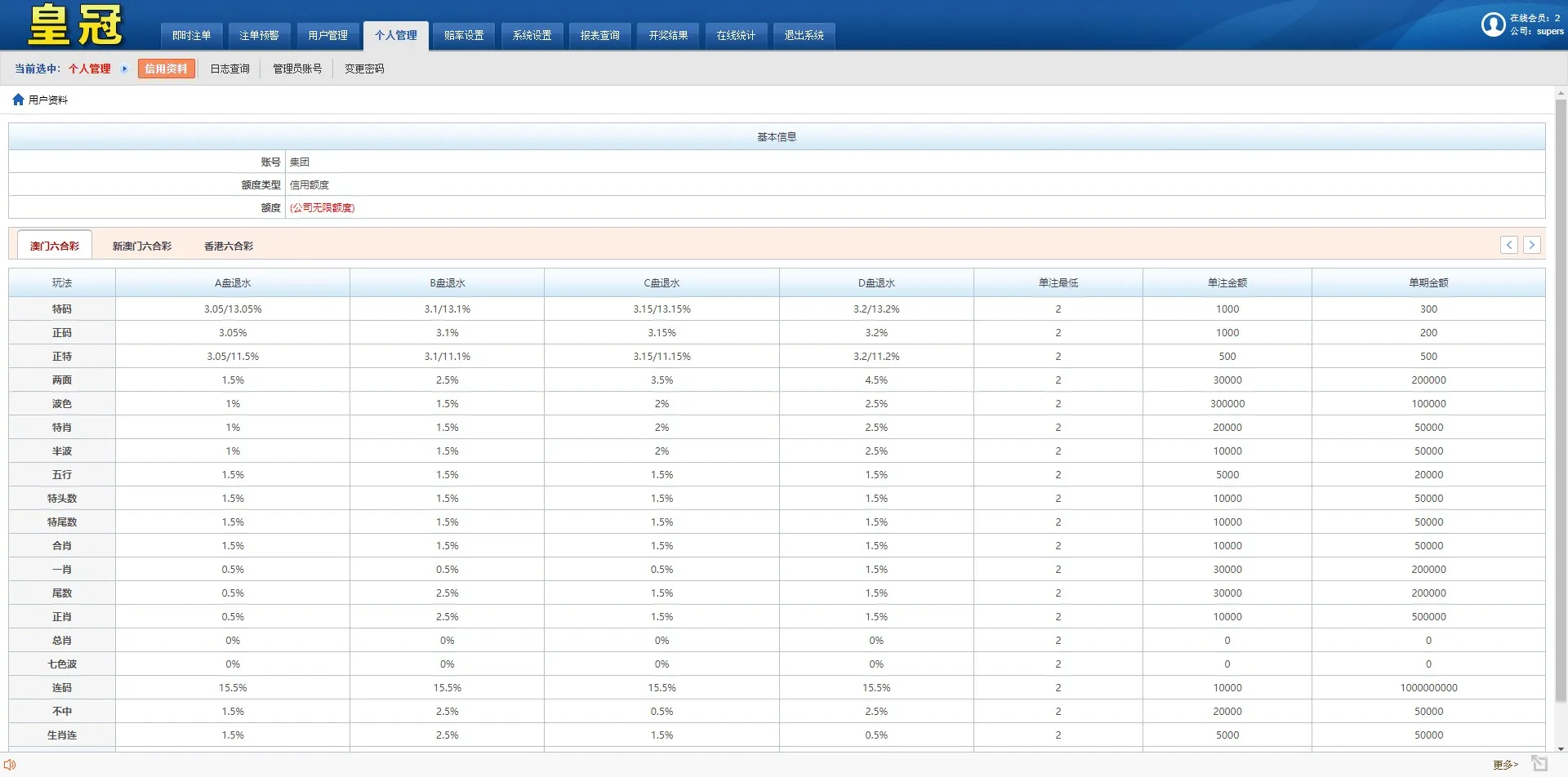
Task: Select the 退出系统 menu to log out
Action: point(804,35)
